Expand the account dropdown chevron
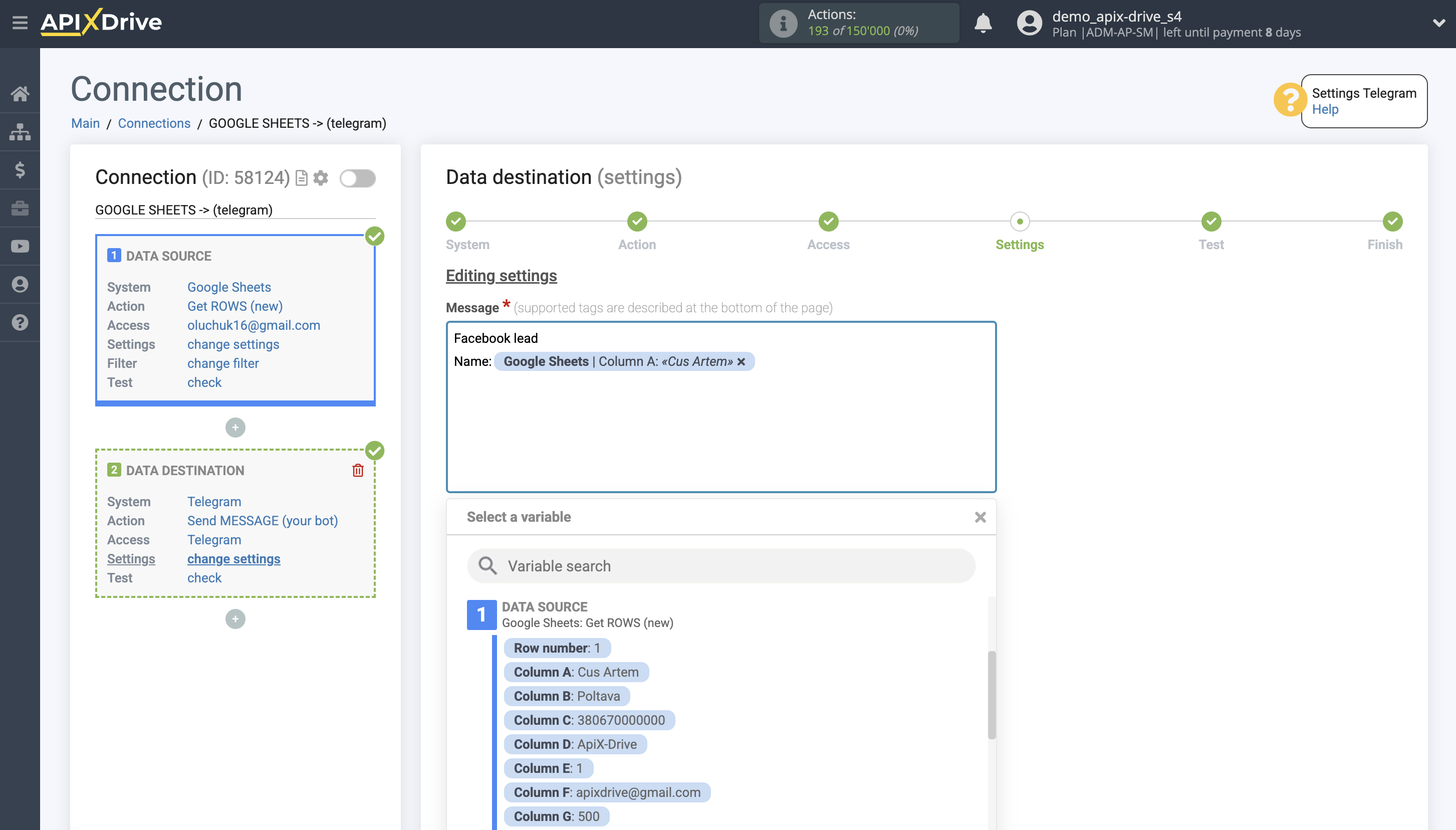1456x830 pixels. click(x=1438, y=24)
